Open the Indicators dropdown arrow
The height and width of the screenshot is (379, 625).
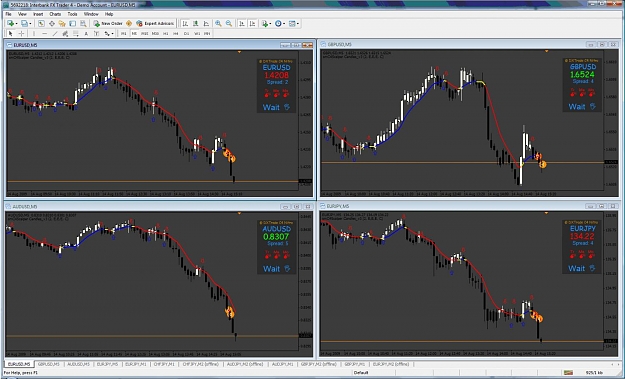(x=270, y=24)
